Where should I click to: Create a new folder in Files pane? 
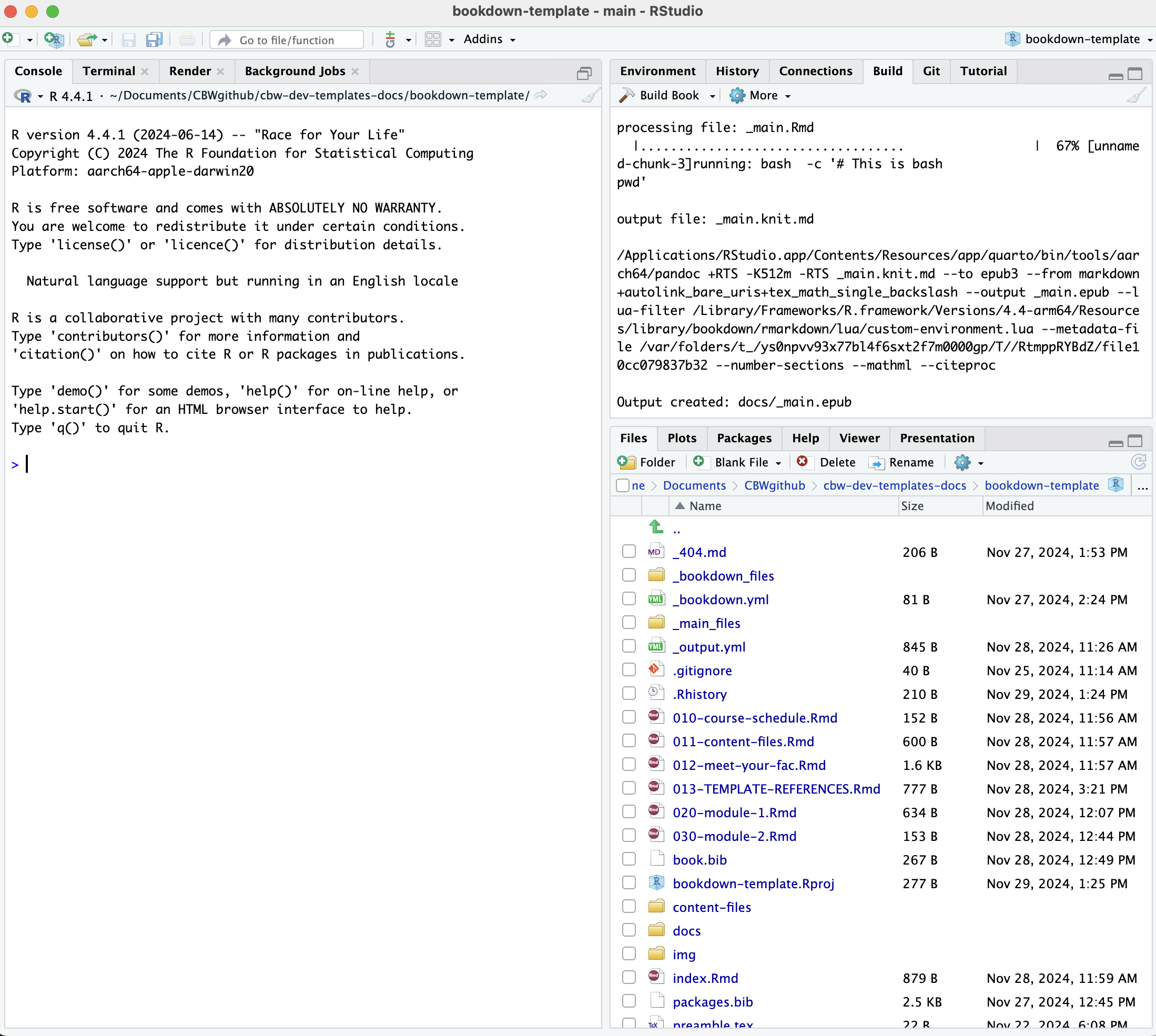647,462
